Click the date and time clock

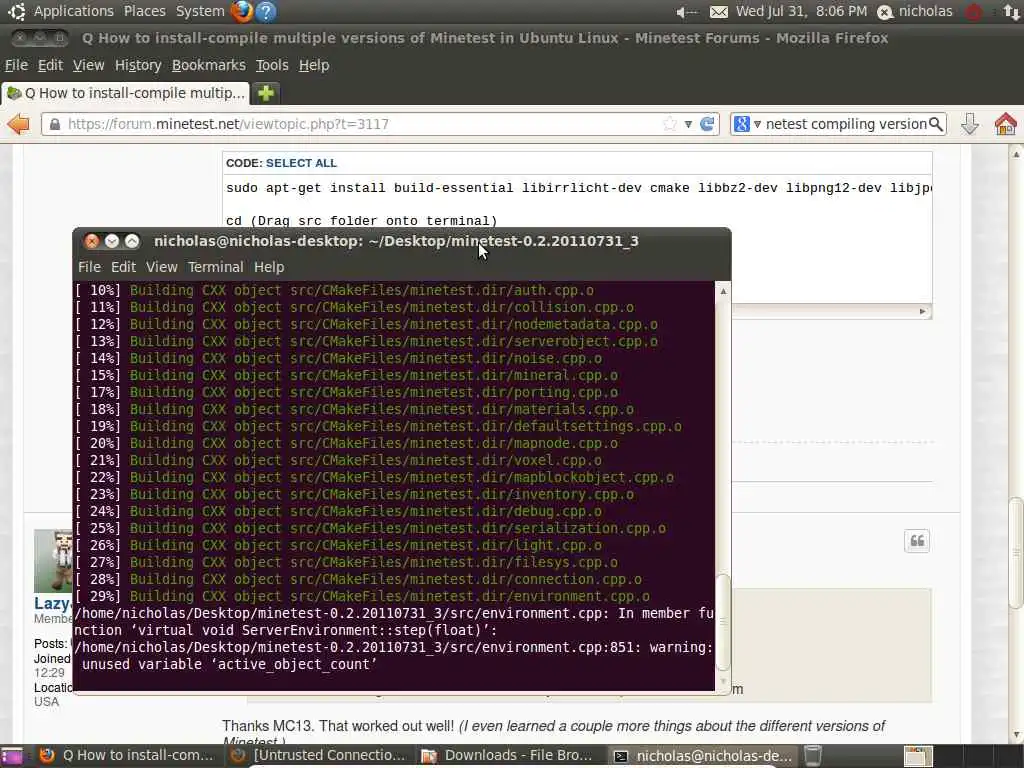coord(801,11)
